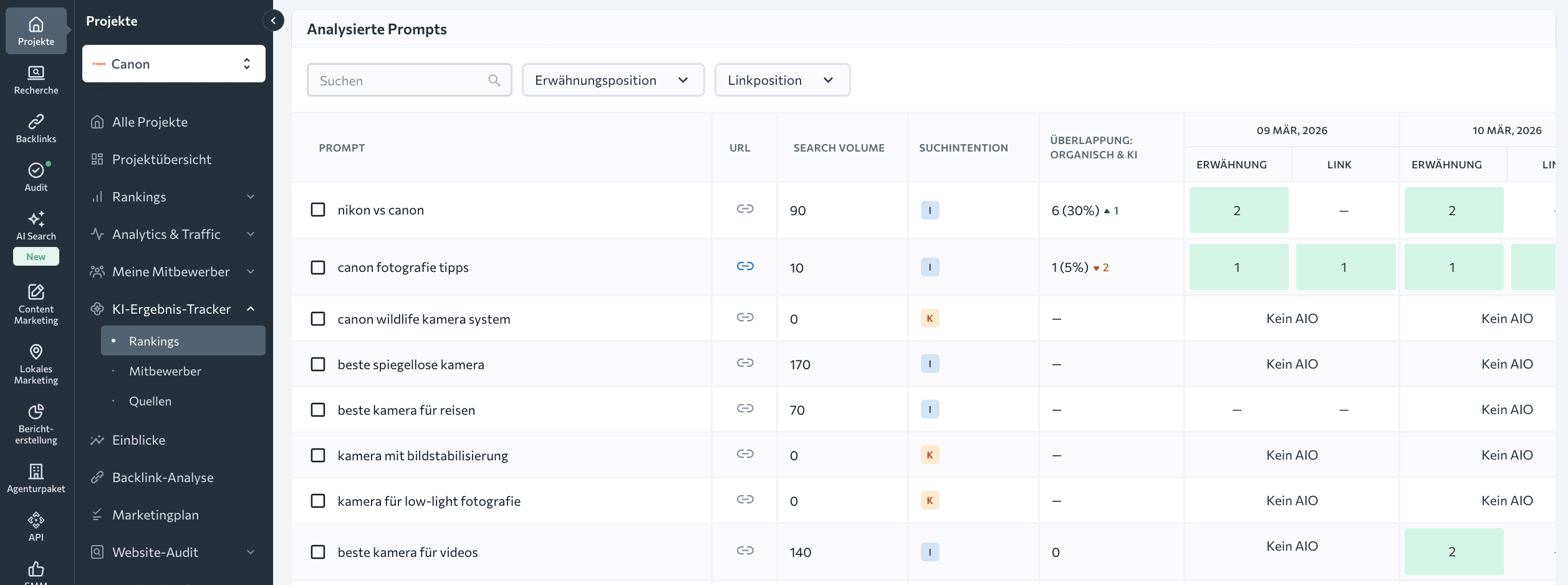
Task: Open the API section via its sidebar icon
Action: click(x=36, y=524)
